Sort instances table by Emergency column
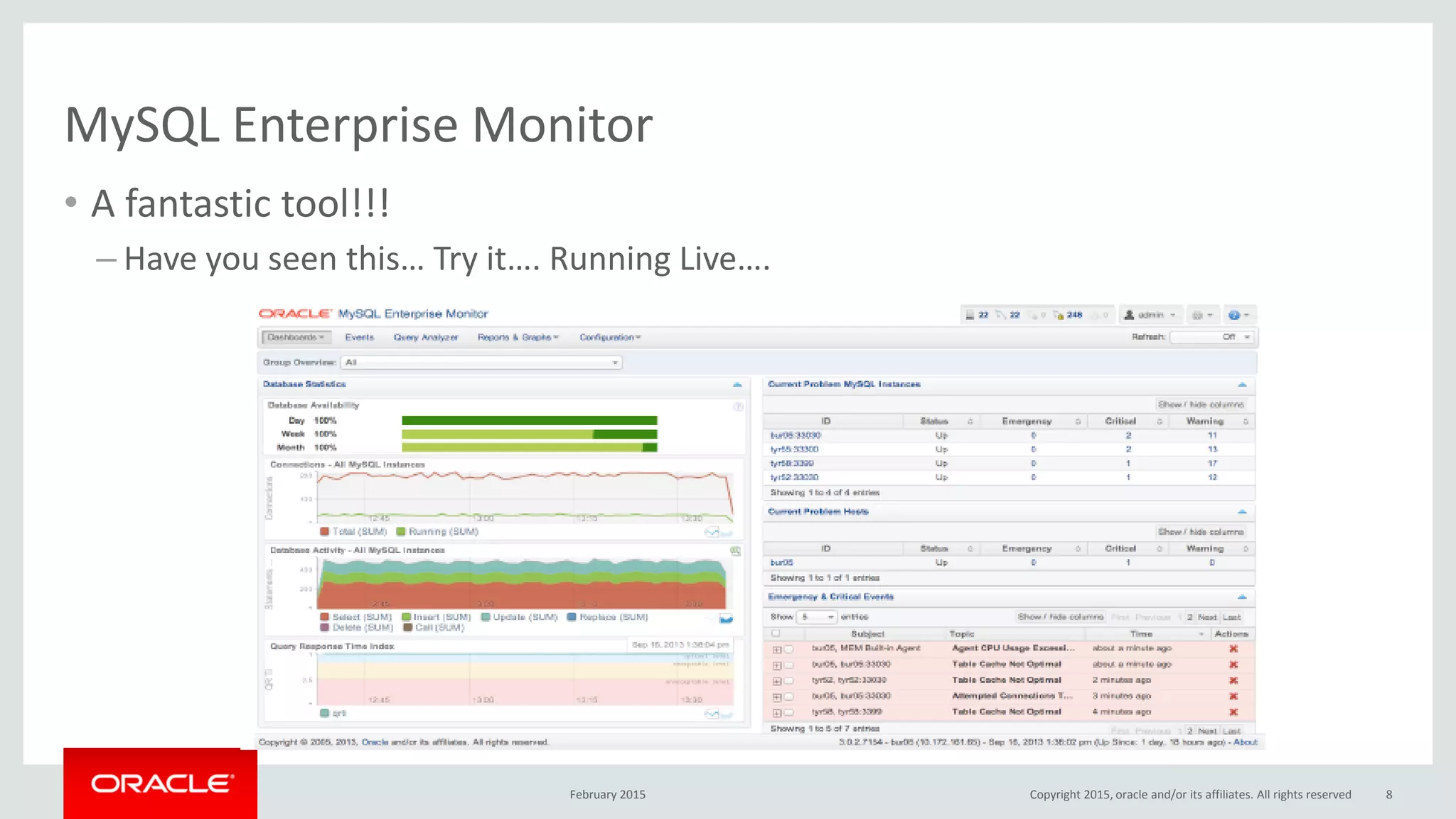 tap(1034, 422)
